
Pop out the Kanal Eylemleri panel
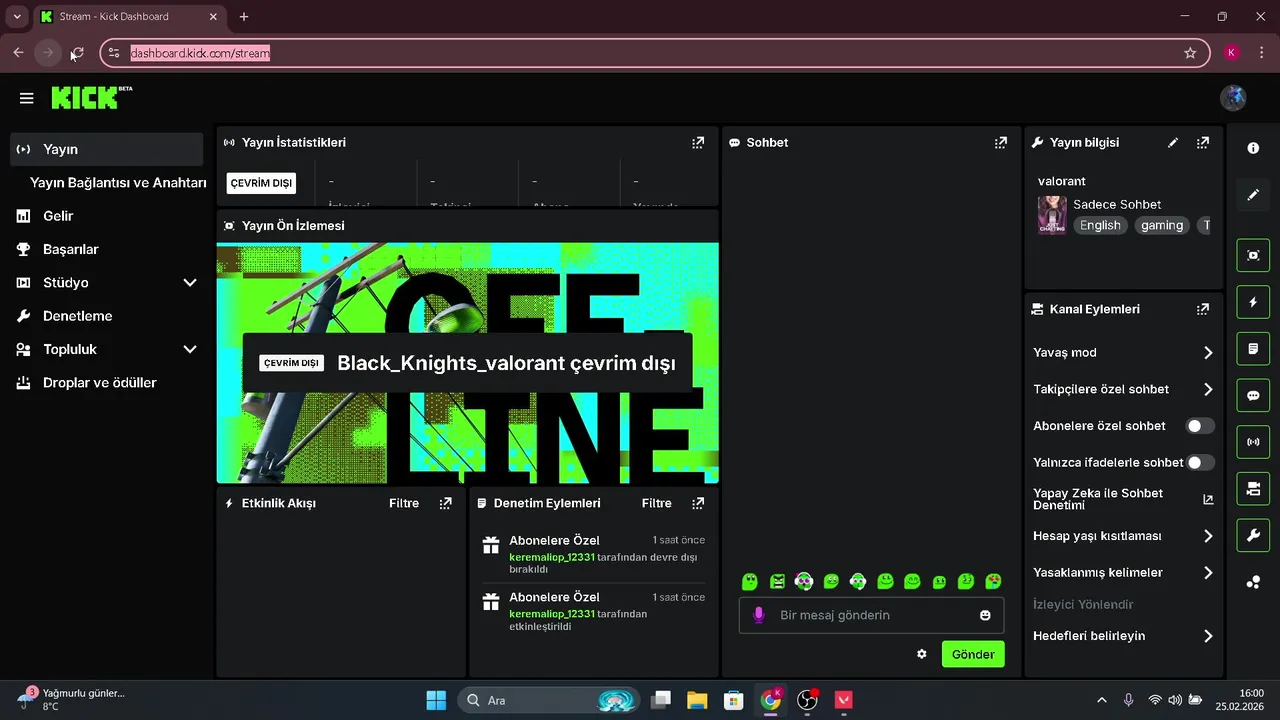pyautogui.click(x=1203, y=309)
